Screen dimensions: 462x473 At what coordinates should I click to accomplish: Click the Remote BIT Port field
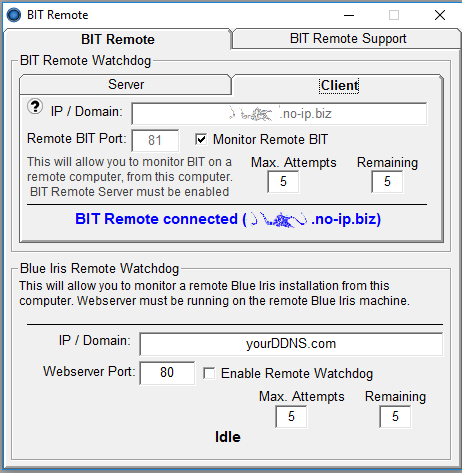[155, 140]
